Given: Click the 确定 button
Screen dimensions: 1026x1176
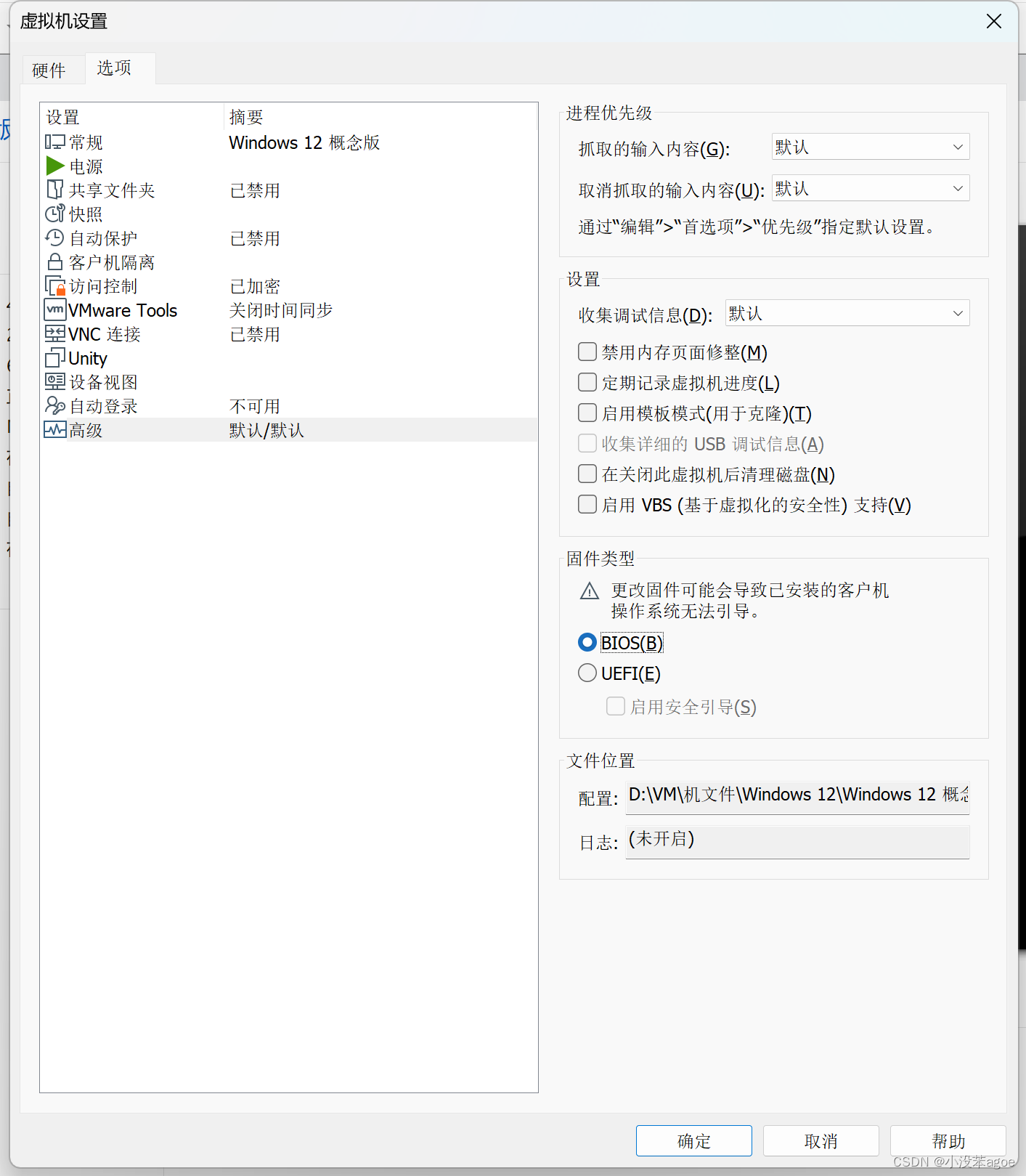Looking at the screenshot, I should 694,1141.
